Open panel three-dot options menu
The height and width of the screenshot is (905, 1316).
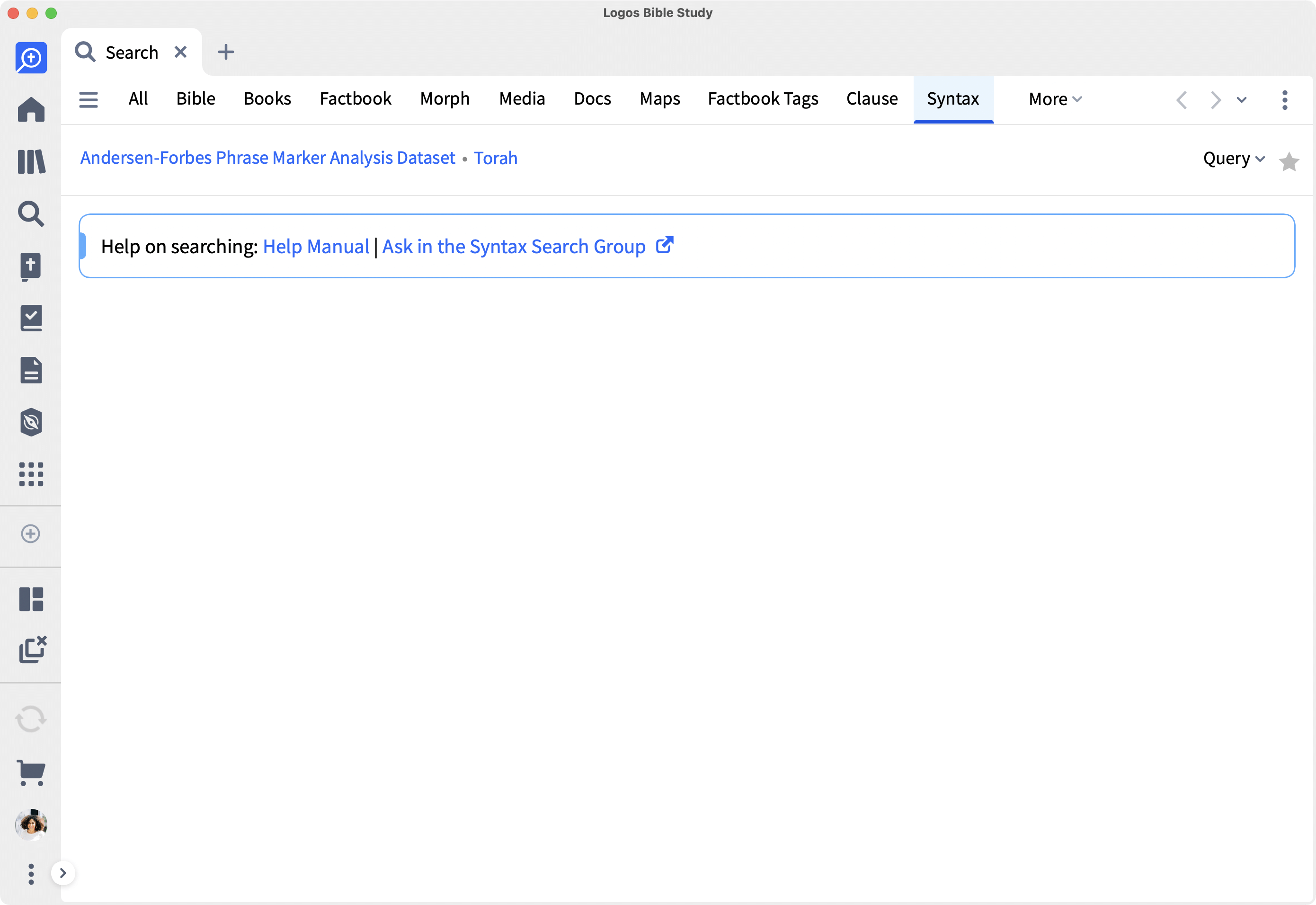1284,100
